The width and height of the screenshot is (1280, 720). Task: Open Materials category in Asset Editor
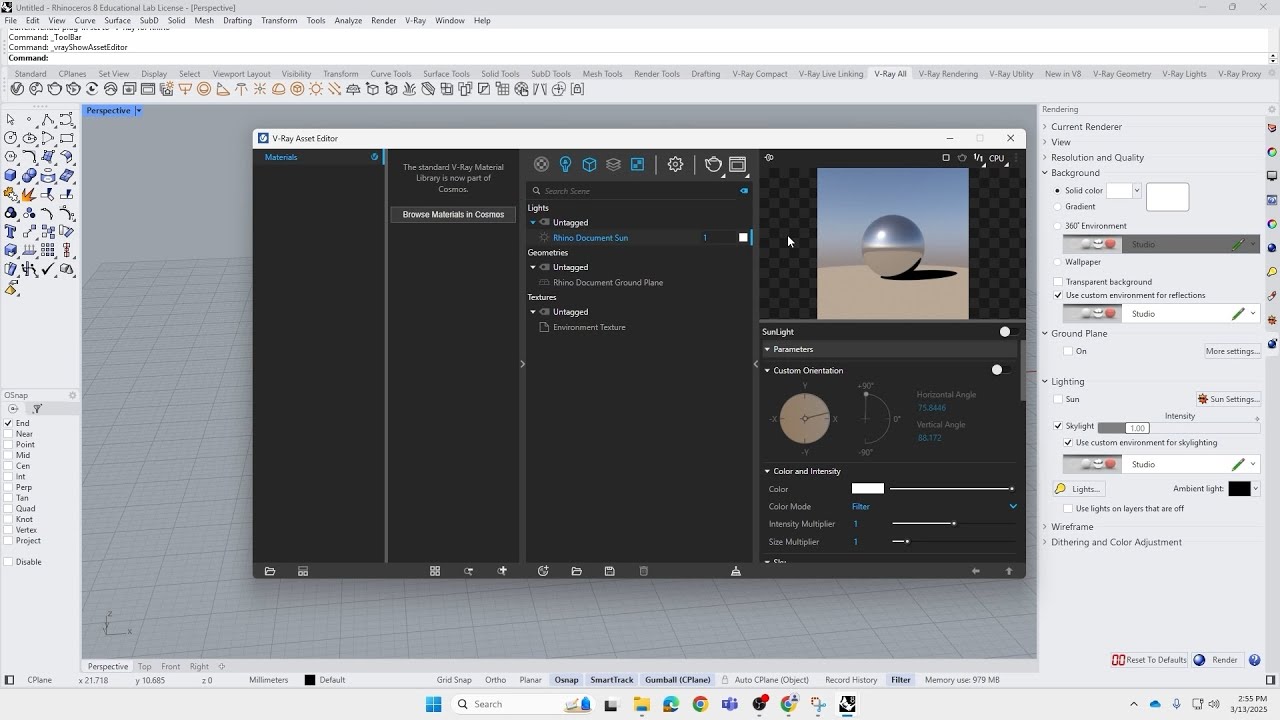coord(541,165)
